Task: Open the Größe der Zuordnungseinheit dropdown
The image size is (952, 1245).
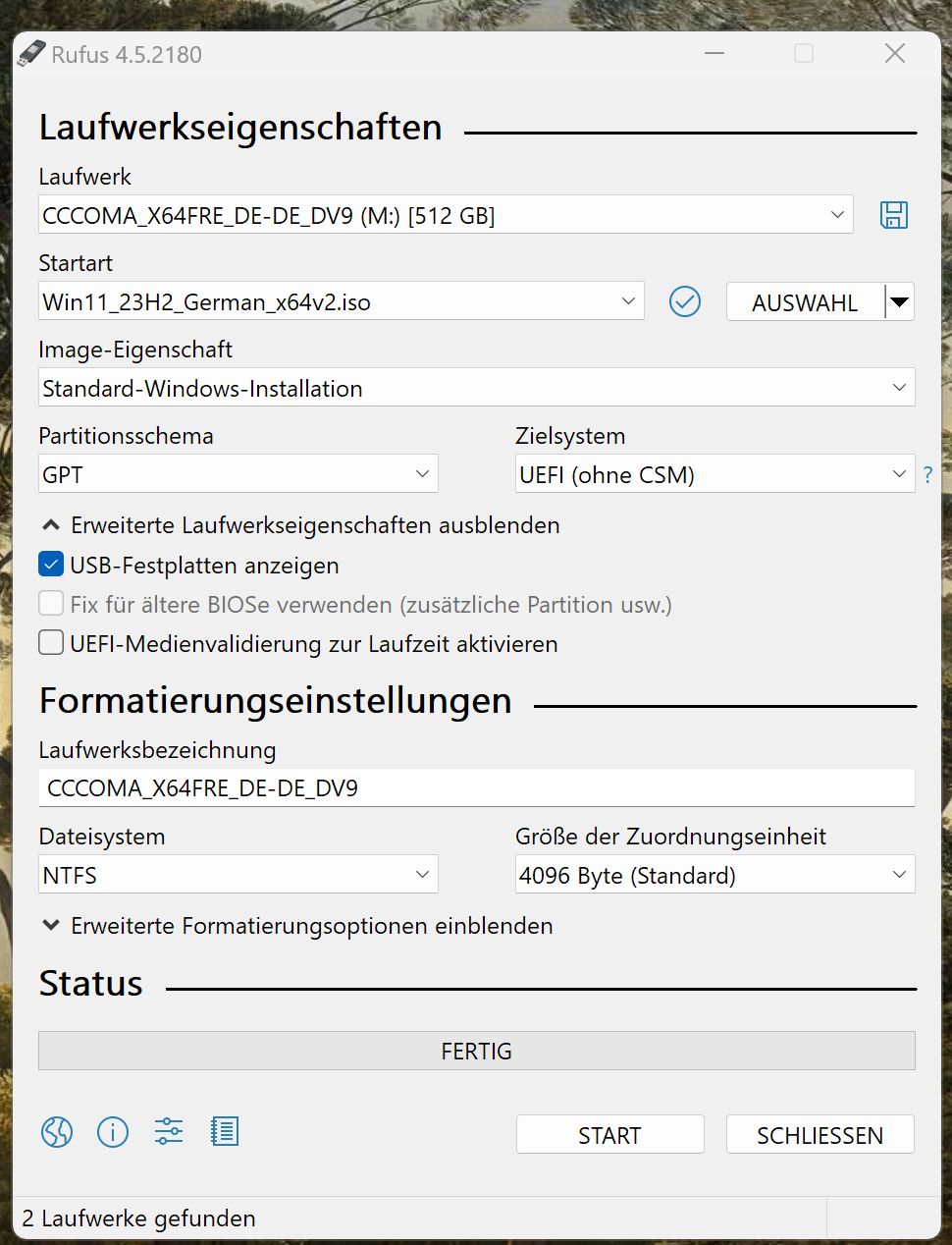Action: [x=714, y=875]
